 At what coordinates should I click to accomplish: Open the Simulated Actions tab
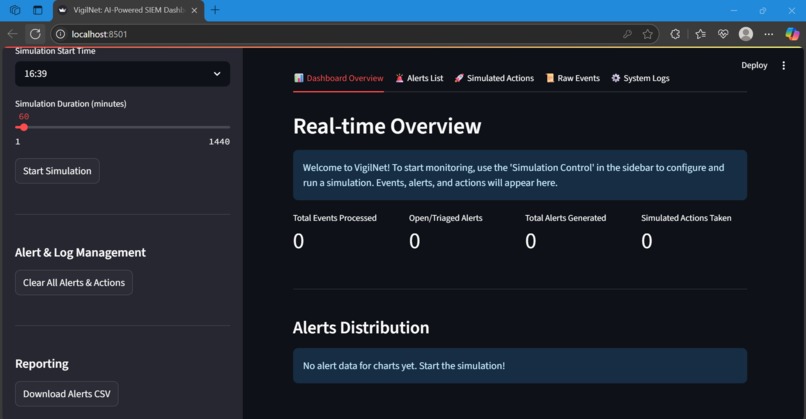click(x=494, y=78)
